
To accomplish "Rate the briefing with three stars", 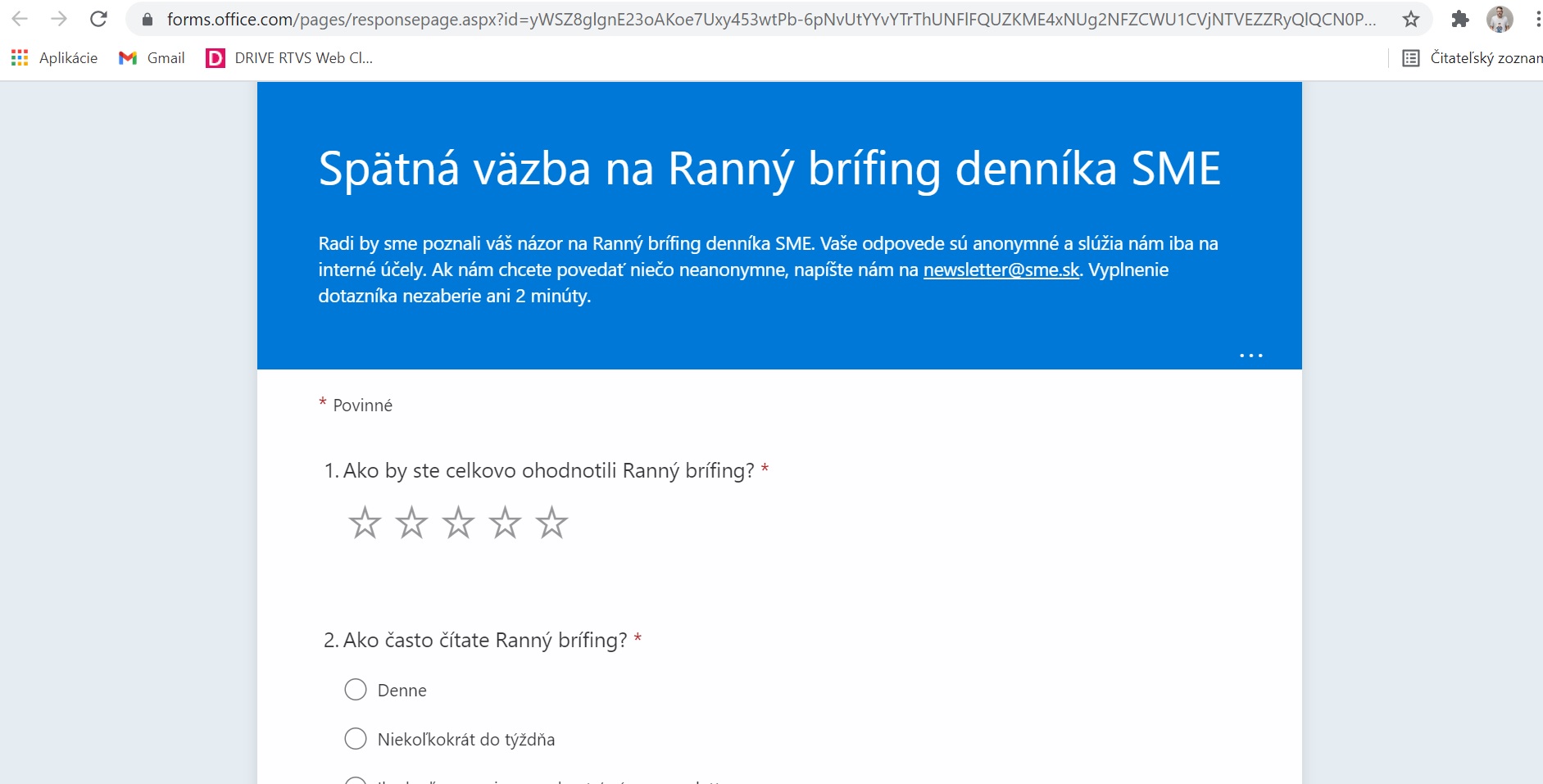I will tap(458, 523).
